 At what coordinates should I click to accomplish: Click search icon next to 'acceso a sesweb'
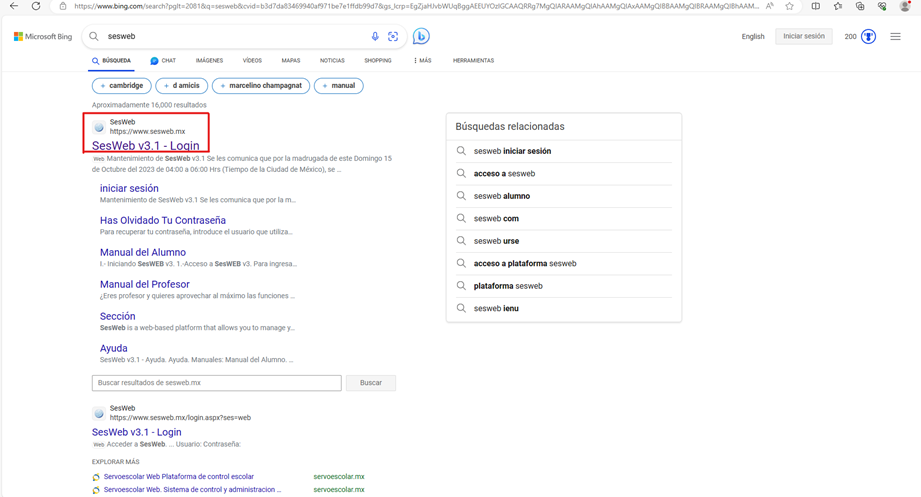click(462, 173)
